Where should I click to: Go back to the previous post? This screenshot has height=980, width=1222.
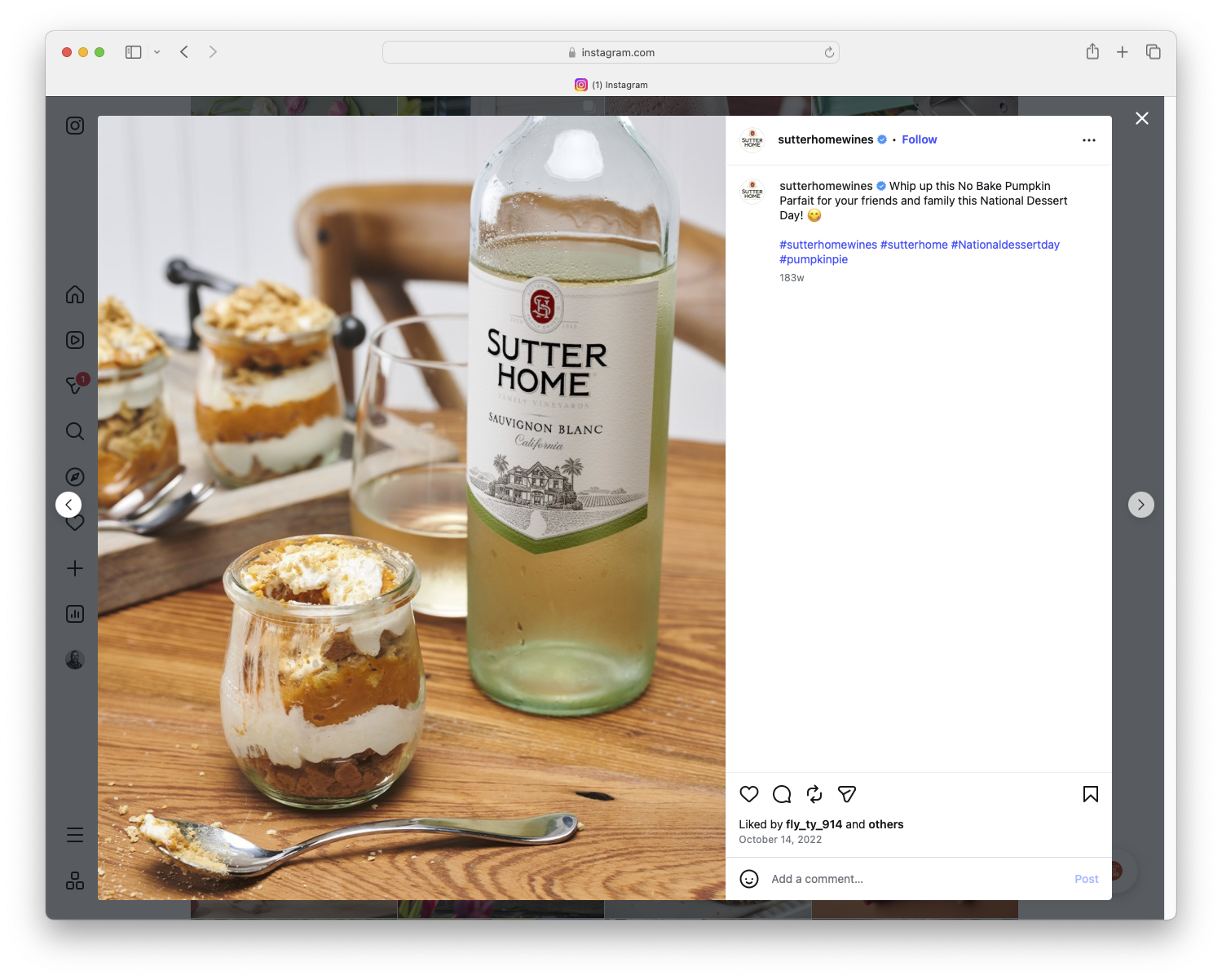(x=68, y=505)
